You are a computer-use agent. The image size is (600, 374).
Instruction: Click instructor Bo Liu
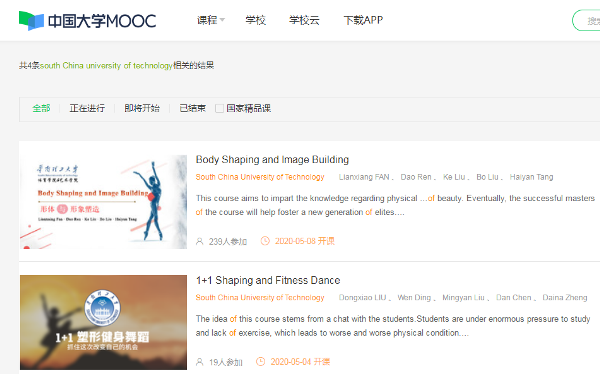[x=488, y=177]
